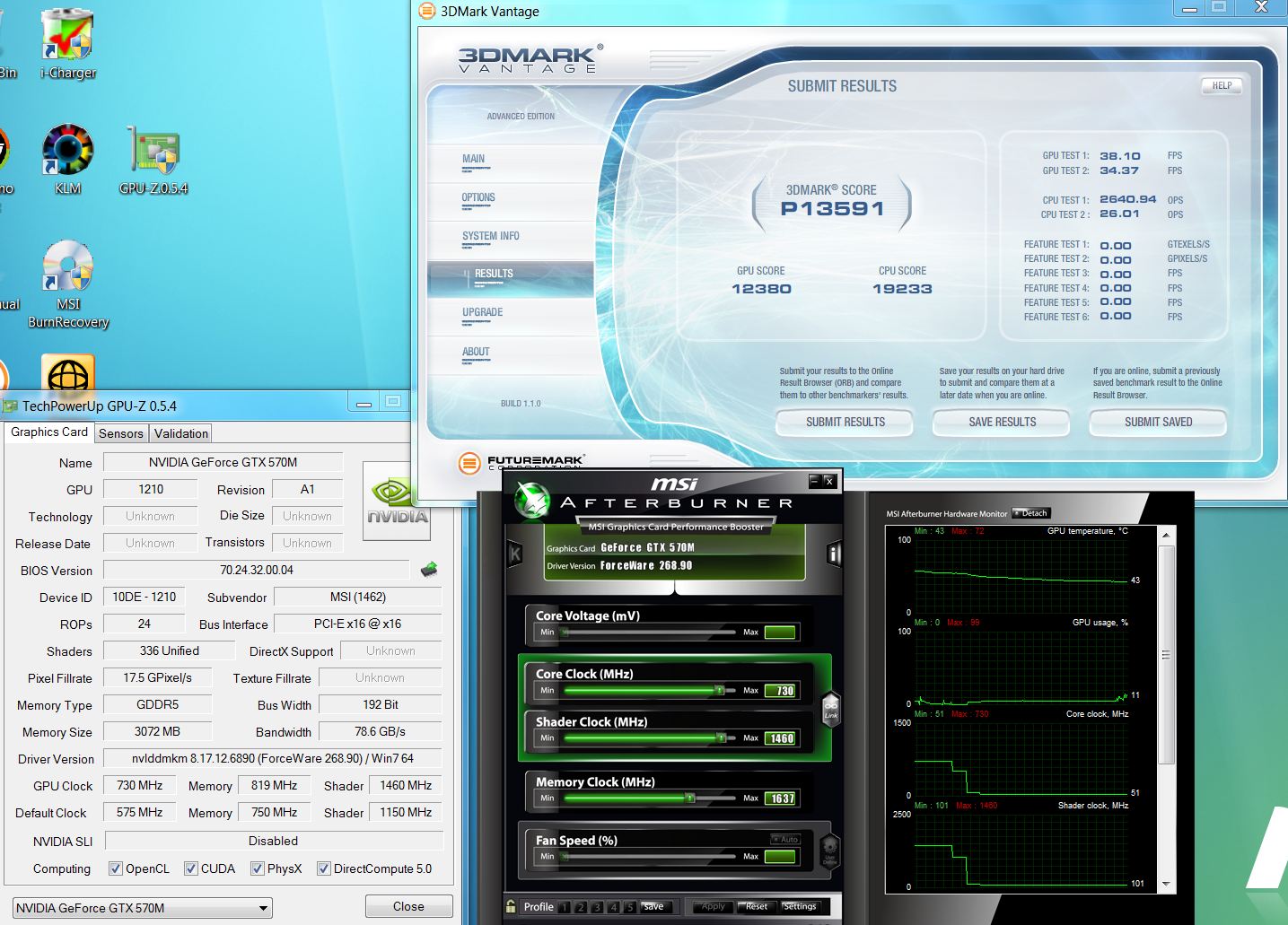The image size is (1288, 925).
Task: Select RESULTS in 3DMark Vantage sidebar
Action: [510, 279]
